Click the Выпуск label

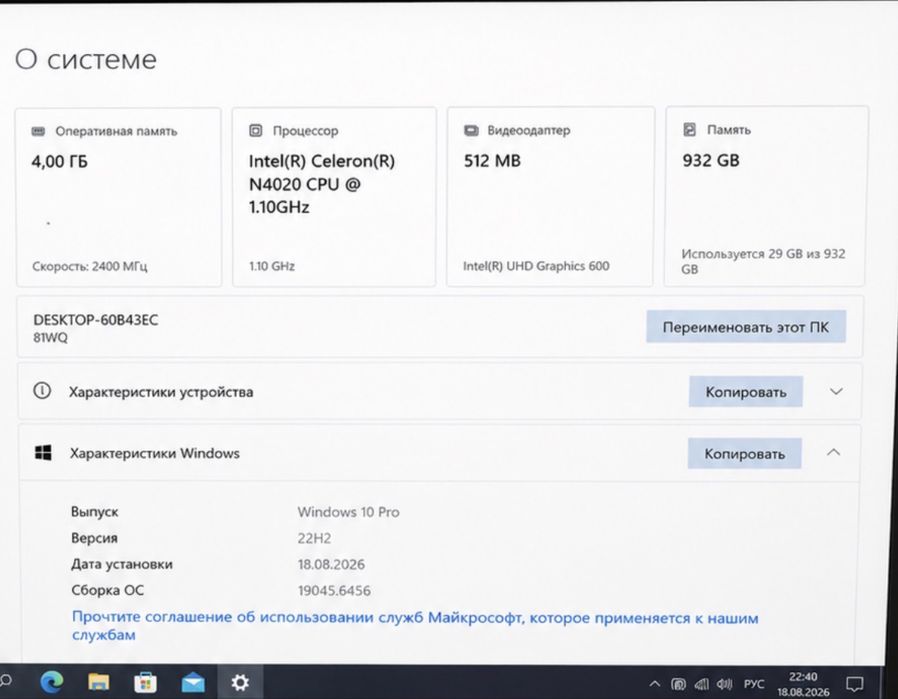94,512
